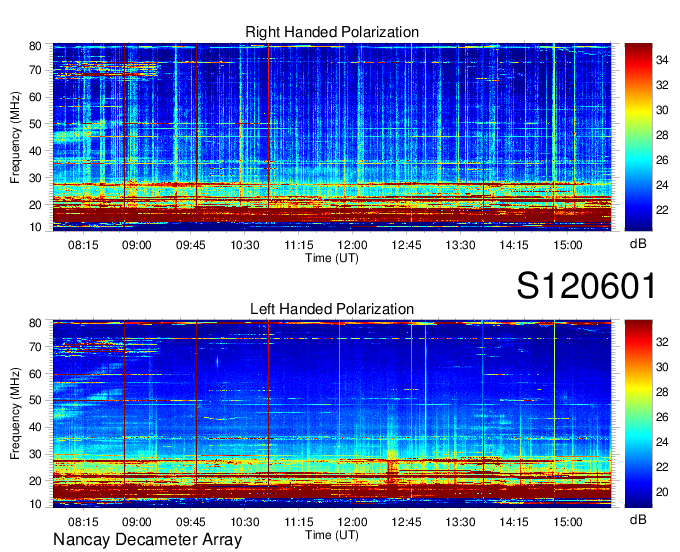Click the 70 MHz tick on left-handed plot

point(35,347)
